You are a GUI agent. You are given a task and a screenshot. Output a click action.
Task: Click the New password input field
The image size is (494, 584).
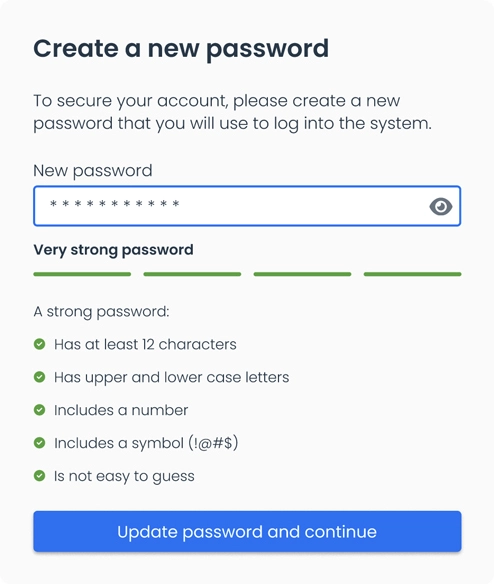[247, 206]
